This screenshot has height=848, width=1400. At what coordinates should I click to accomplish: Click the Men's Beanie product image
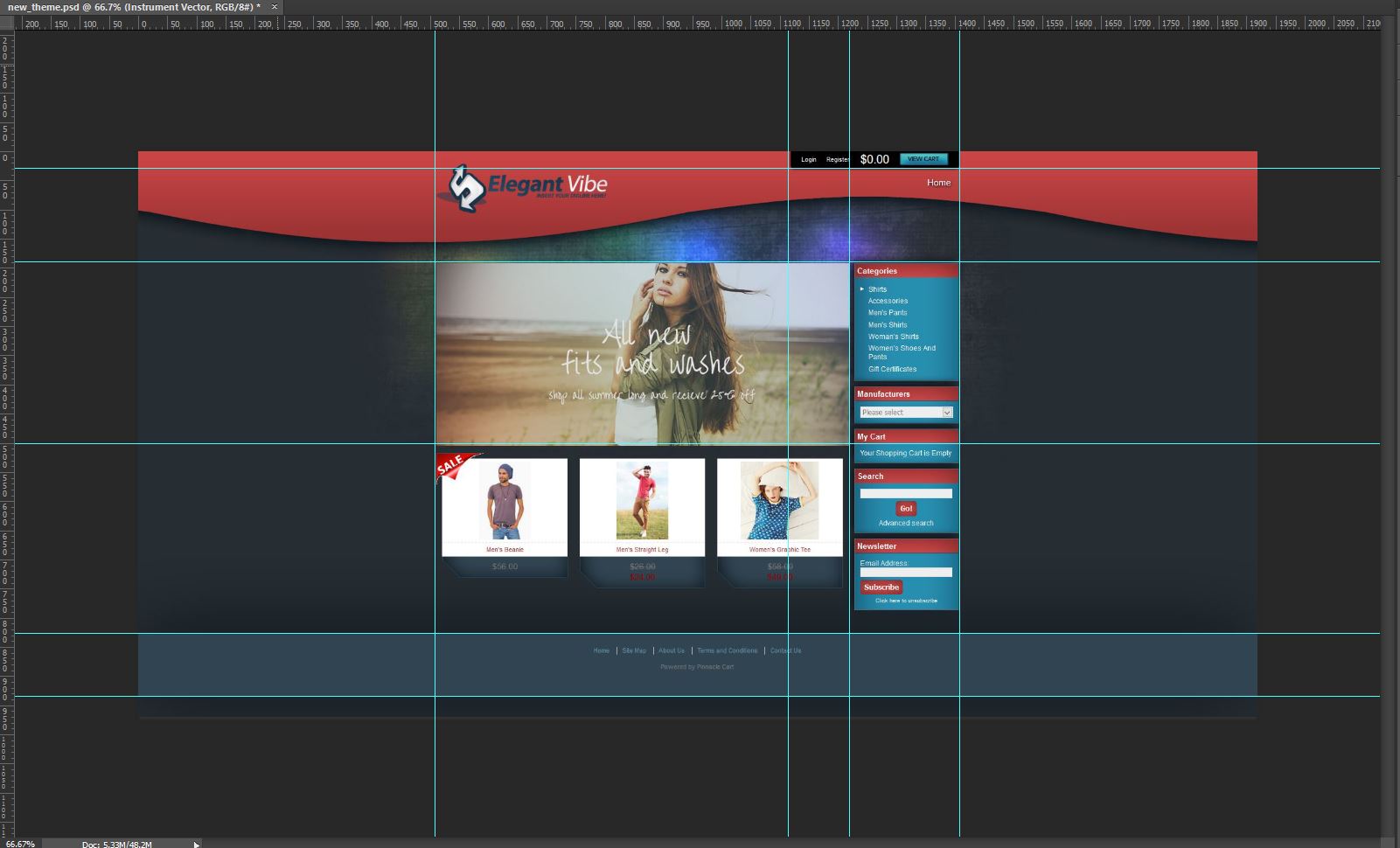point(505,500)
